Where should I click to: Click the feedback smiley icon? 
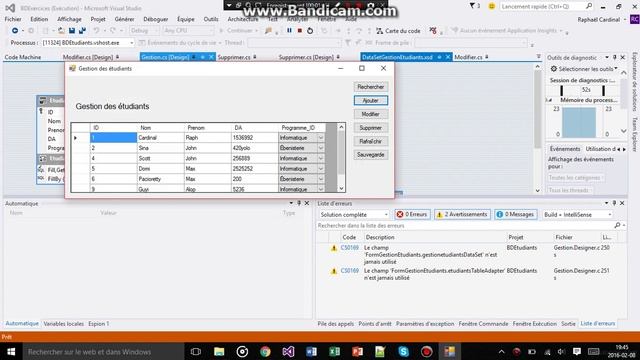(491, 7)
